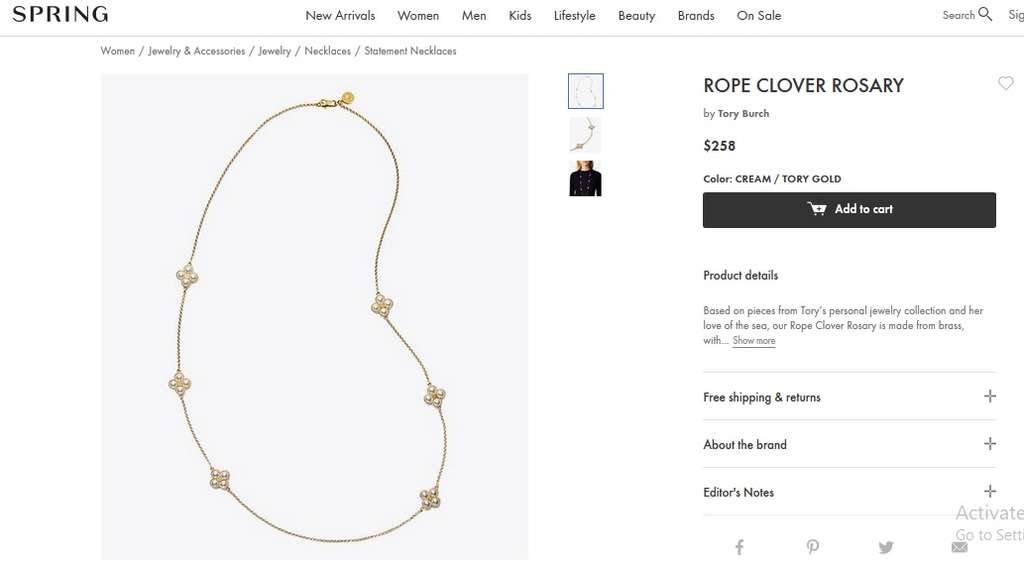Click the search magnifier icon
1024x568 pixels.
[985, 14]
